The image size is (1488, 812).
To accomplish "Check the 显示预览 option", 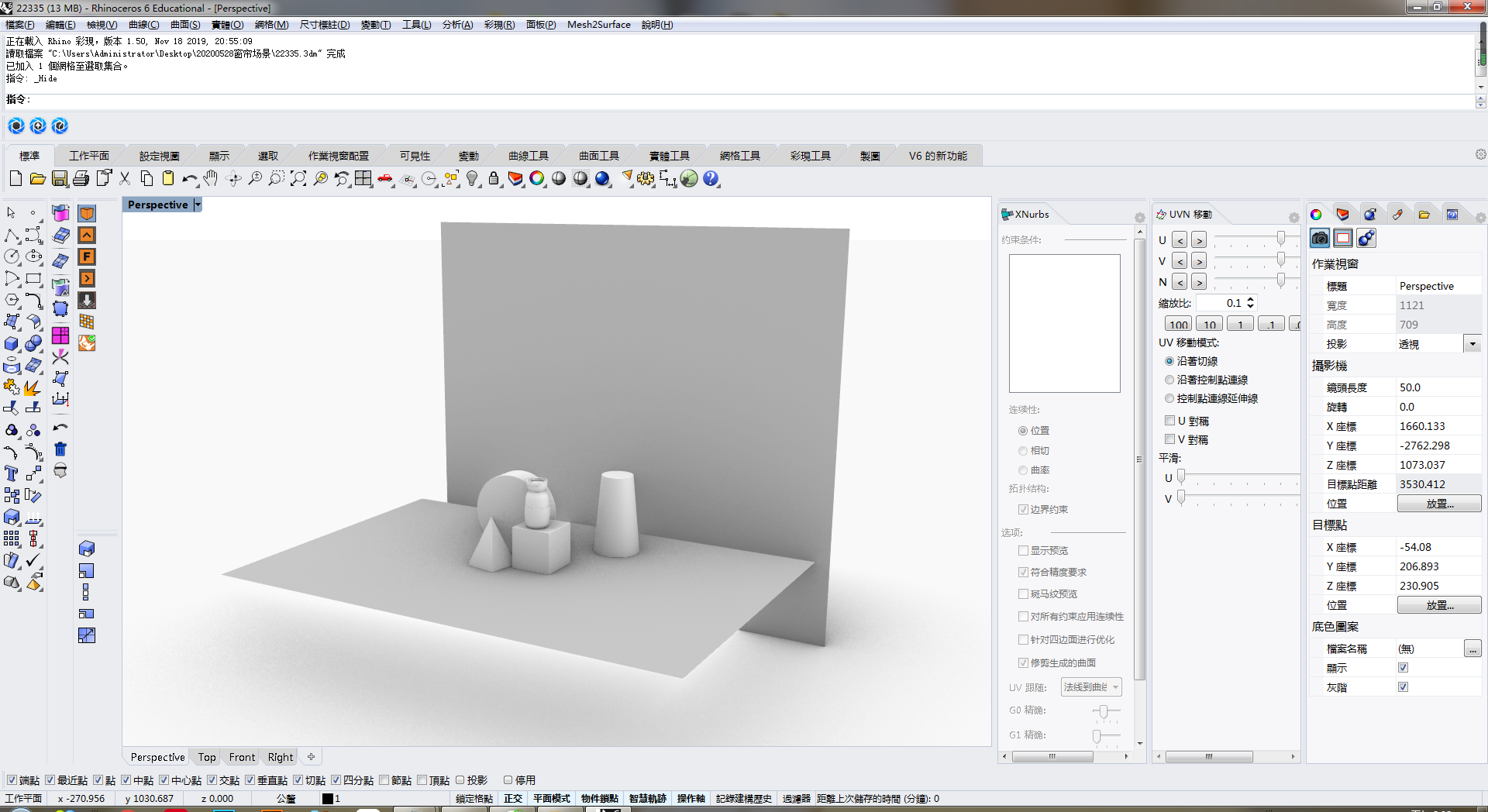I will pyautogui.click(x=1024, y=550).
